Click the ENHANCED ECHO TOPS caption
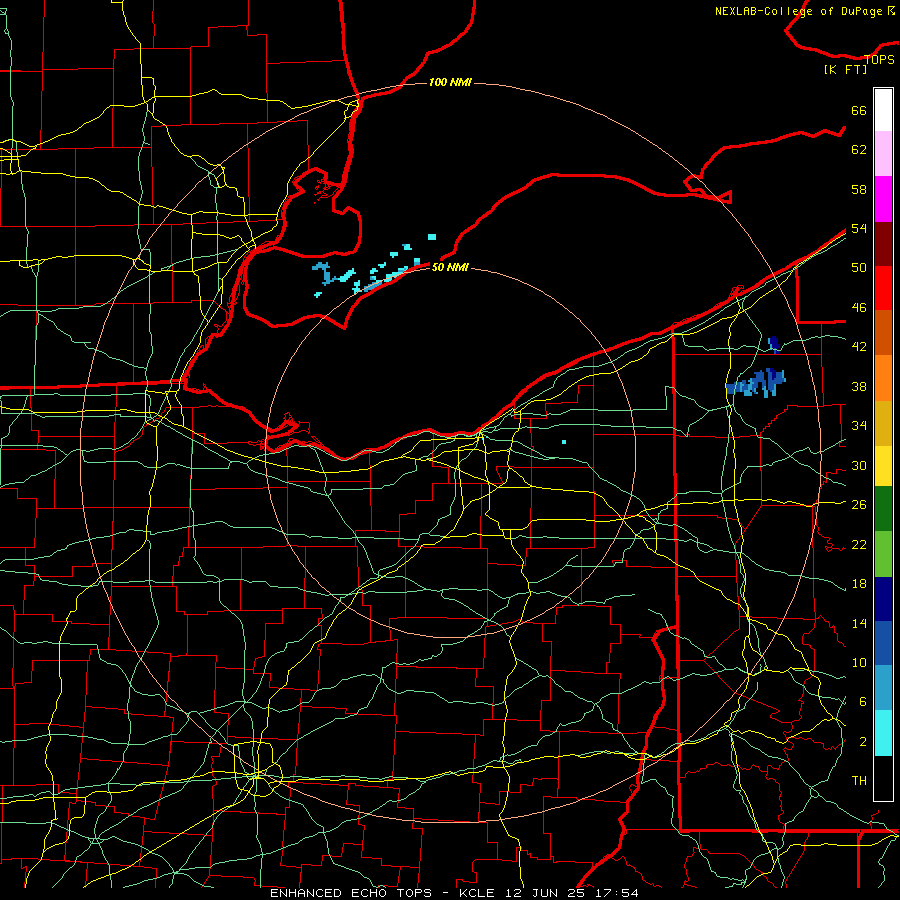 click(x=454, y=893)
